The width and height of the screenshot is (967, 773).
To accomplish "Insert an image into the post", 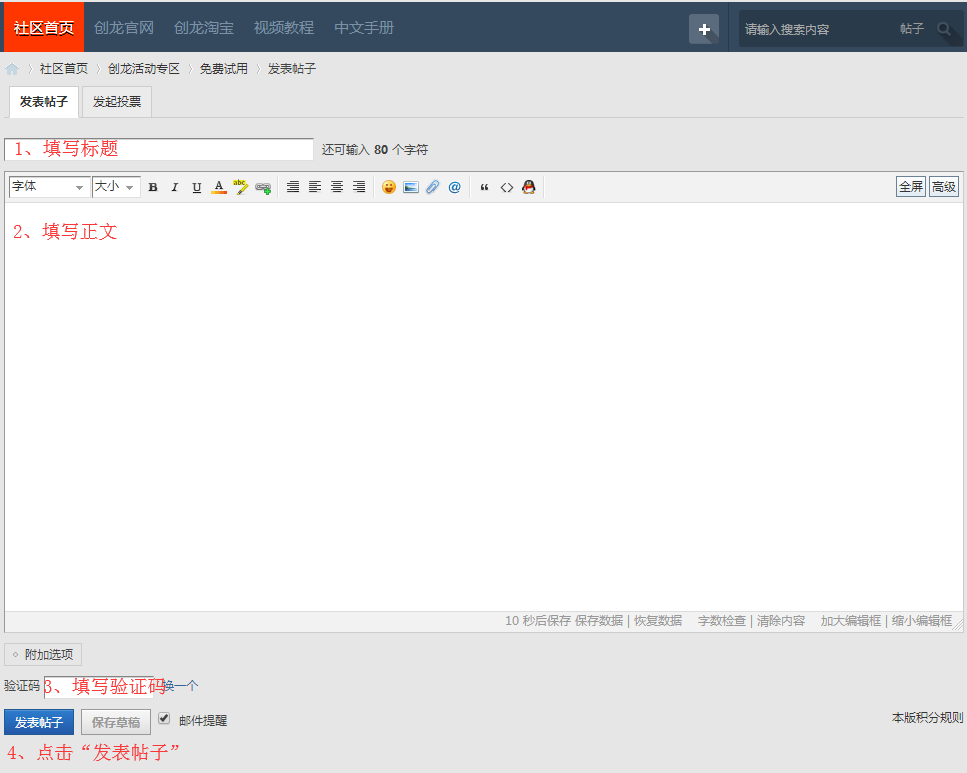I will point(411,187).
